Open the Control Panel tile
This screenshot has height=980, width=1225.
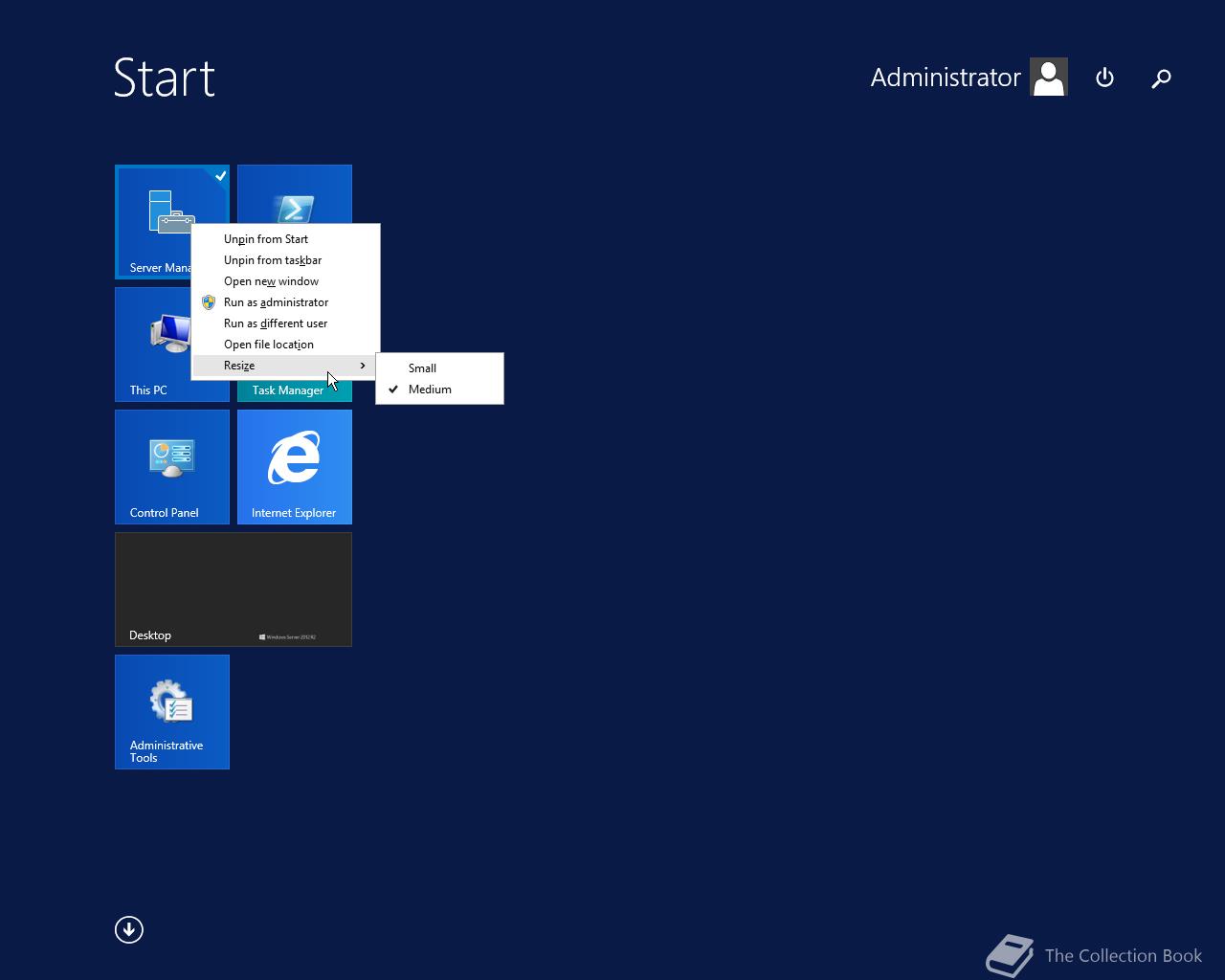pyautogui.click(x=172, y=467)
